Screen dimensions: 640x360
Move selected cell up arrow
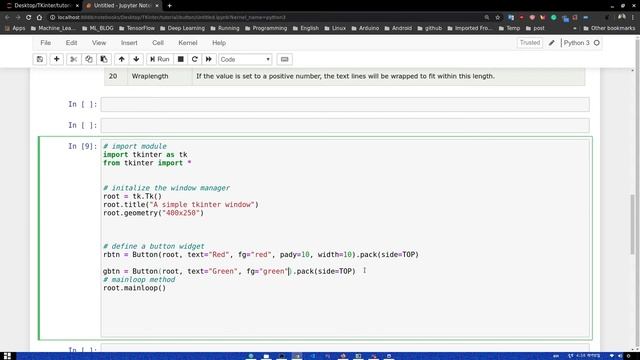click(121, 59)
